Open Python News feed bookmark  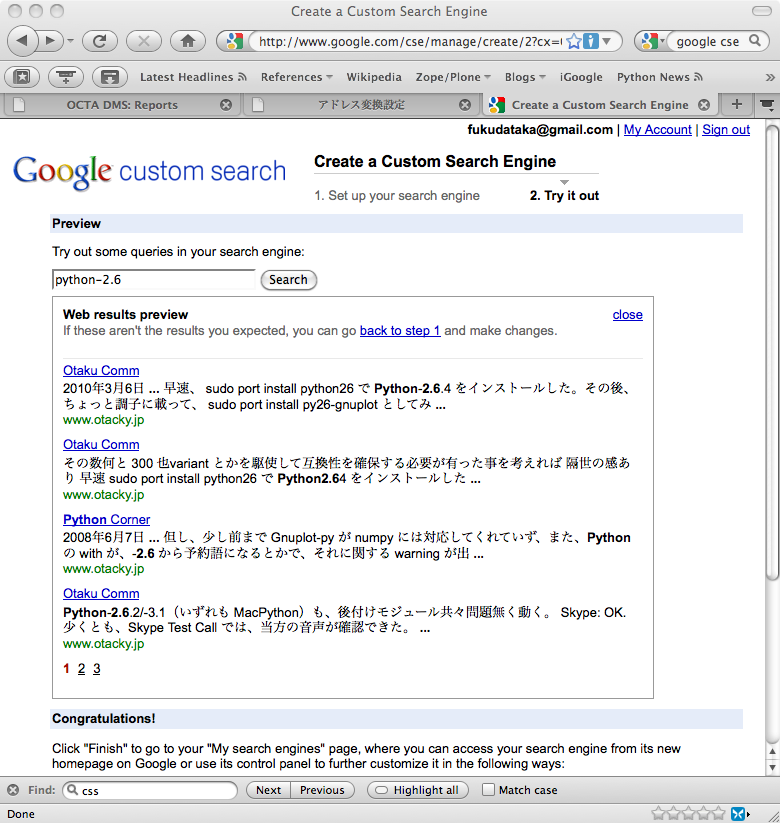point(659,77)
